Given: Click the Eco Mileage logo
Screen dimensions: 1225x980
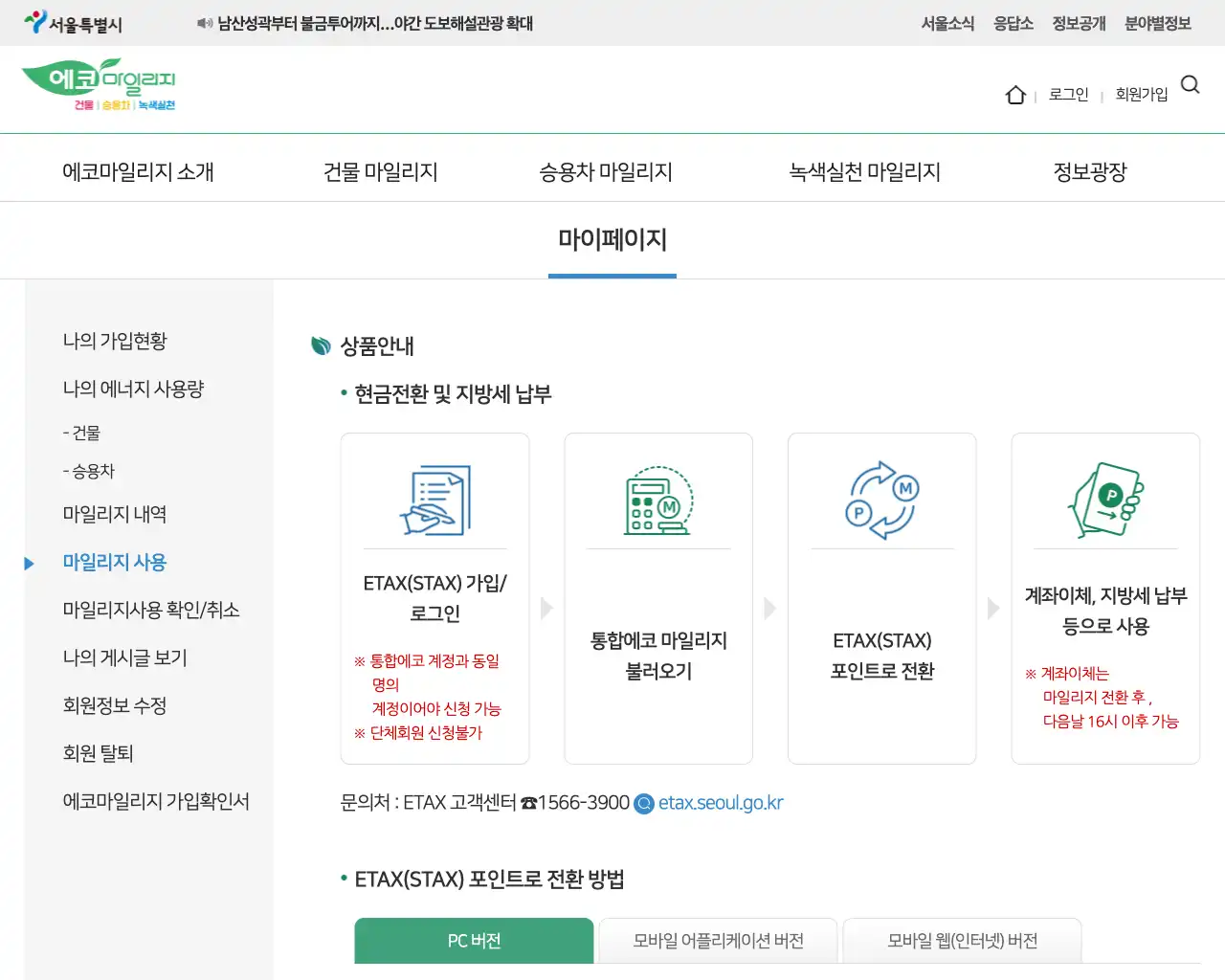Looking at the screenshot, I should click(99, 85).
